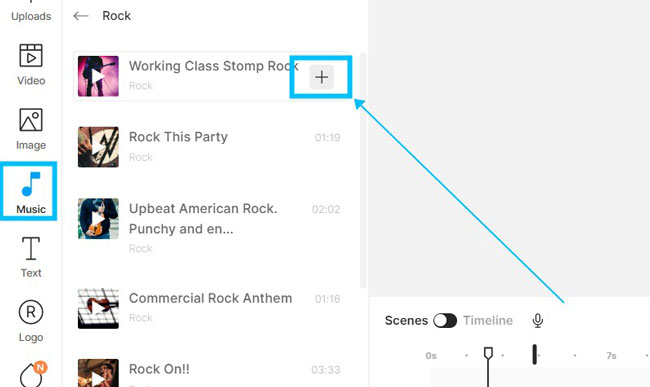Play the Commercial Rock Anthem thumbnail

click(x=98, y=308)
